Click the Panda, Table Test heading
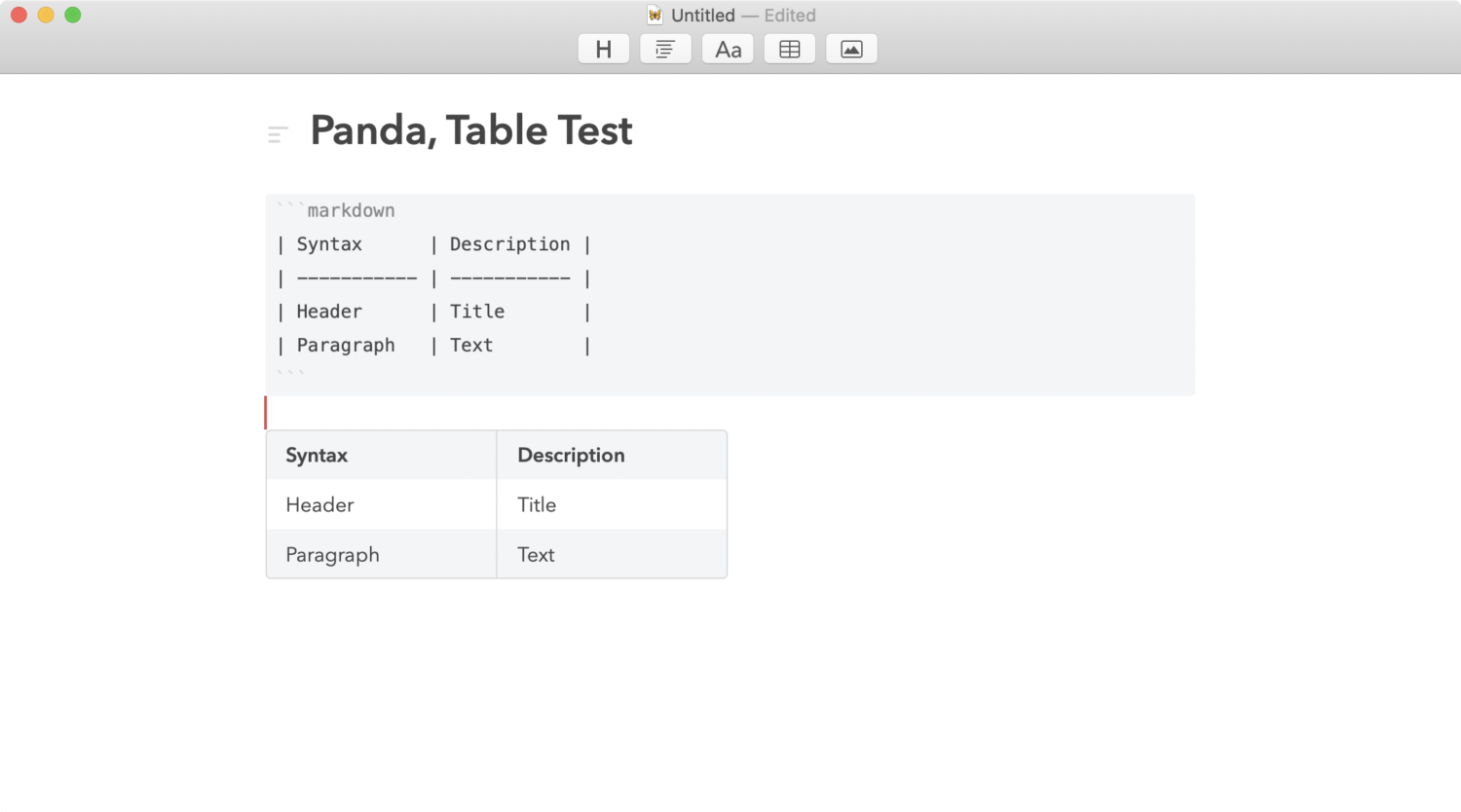The width and height of the screenshot is (1461, 812). pos(471,130)
